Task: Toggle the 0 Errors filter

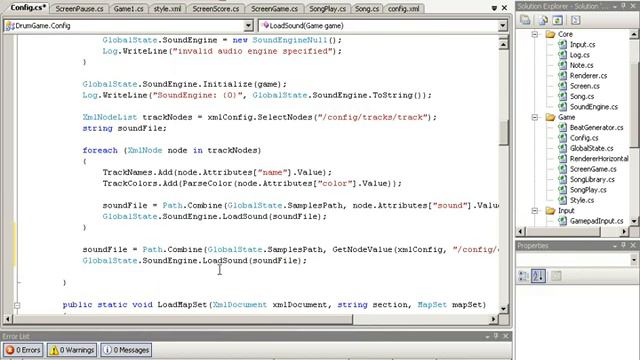Action: tap(23, 350)
